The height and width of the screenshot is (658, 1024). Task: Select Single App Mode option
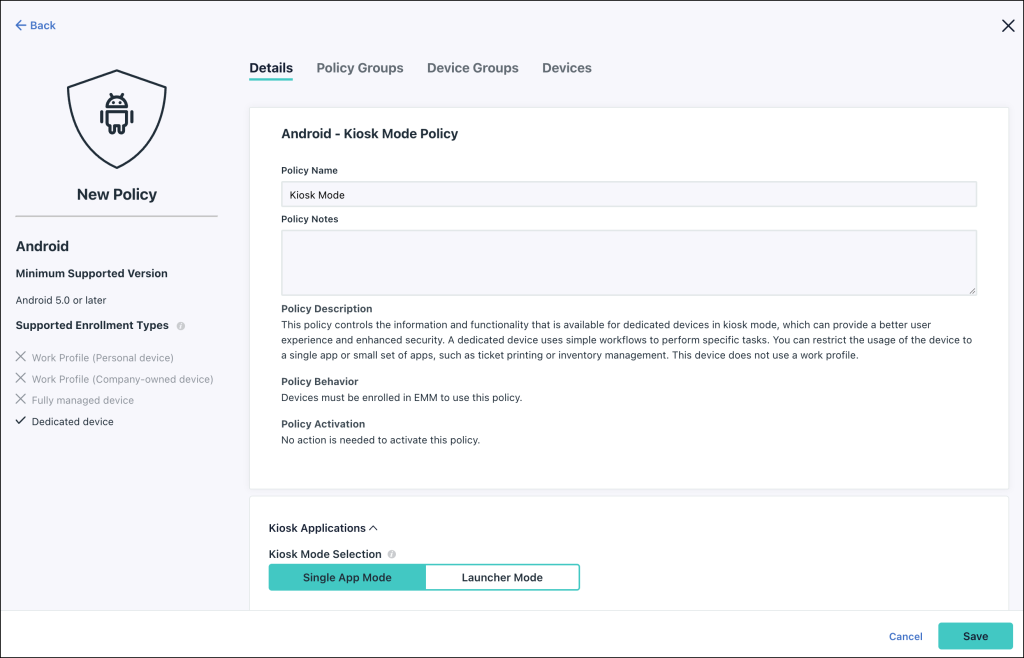[347, 578]
